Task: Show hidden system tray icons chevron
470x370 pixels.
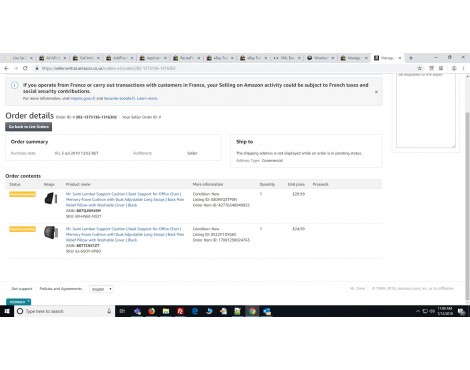Action: pyautogui.click(x=418, y=311)
